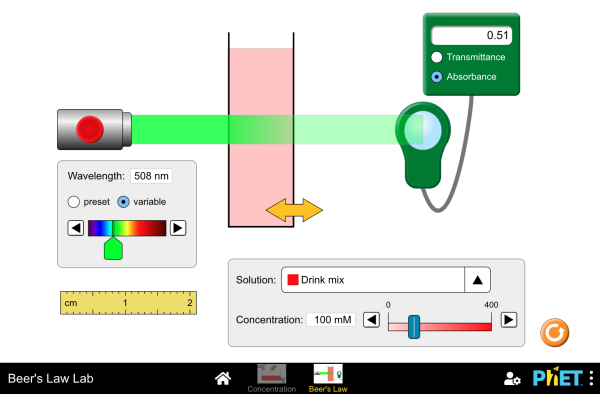Select the Transmittance radio button
The height and width of the screenshot is (394, 600).
coord(437,57)
